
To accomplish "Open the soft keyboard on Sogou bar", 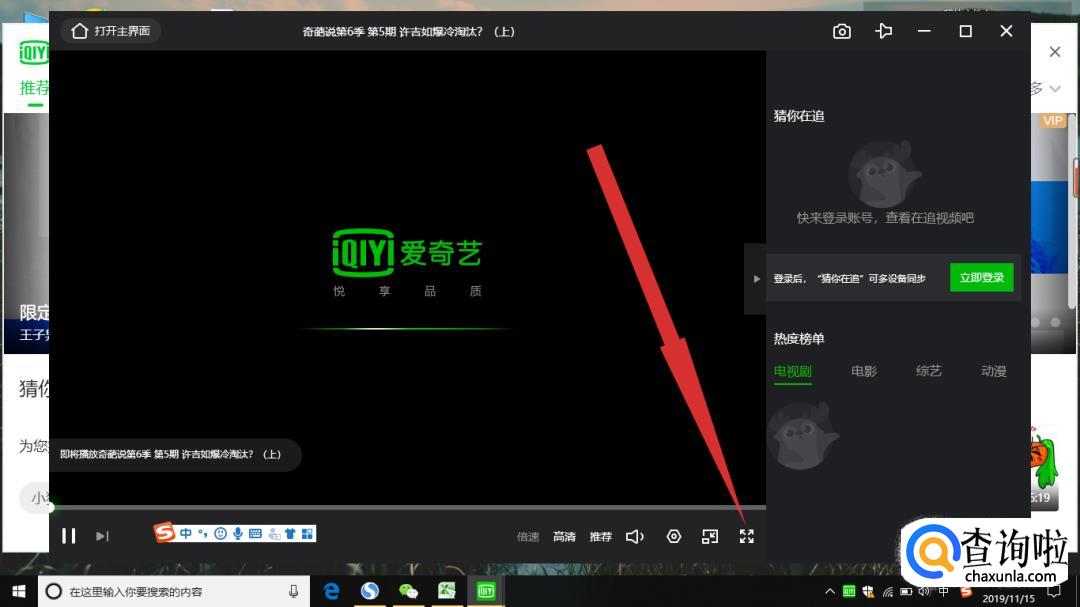I will pyautogui.click(x=256, y=533).
